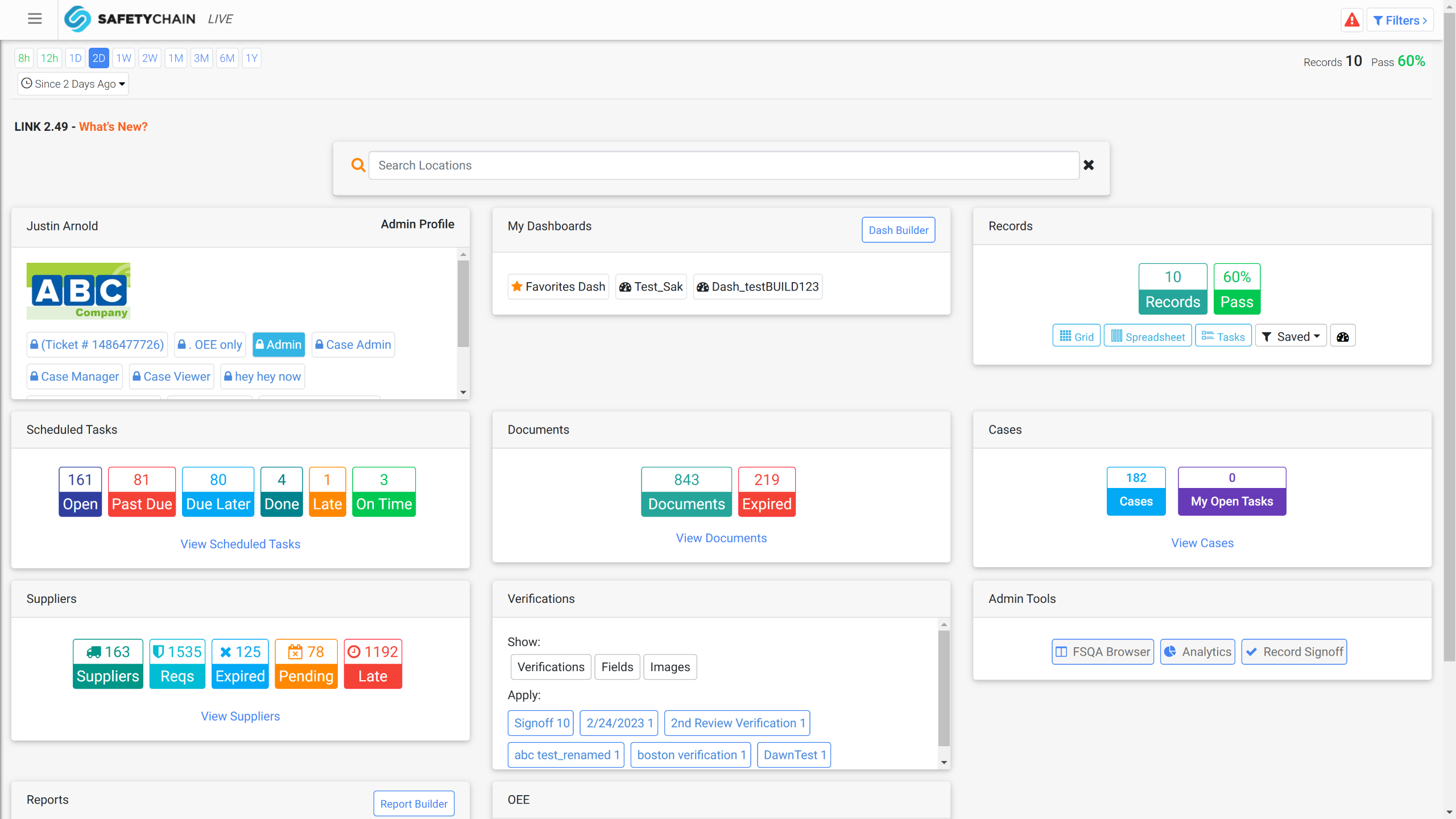Toggle the Admin role filter
Viewport: 1456px width, 819px height.
click(x=279, y=345)
